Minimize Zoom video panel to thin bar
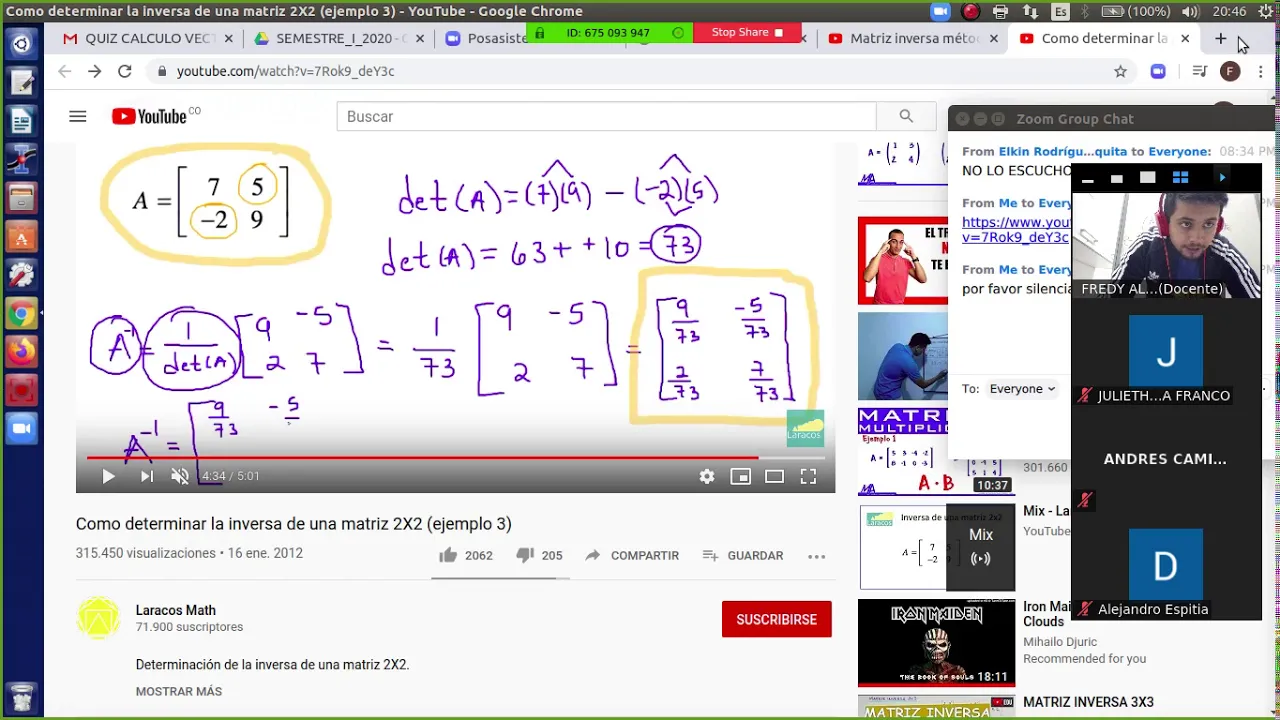The width and height of the screenshot is (1280, 720). pyautogui.click(x=1088, y=178)
